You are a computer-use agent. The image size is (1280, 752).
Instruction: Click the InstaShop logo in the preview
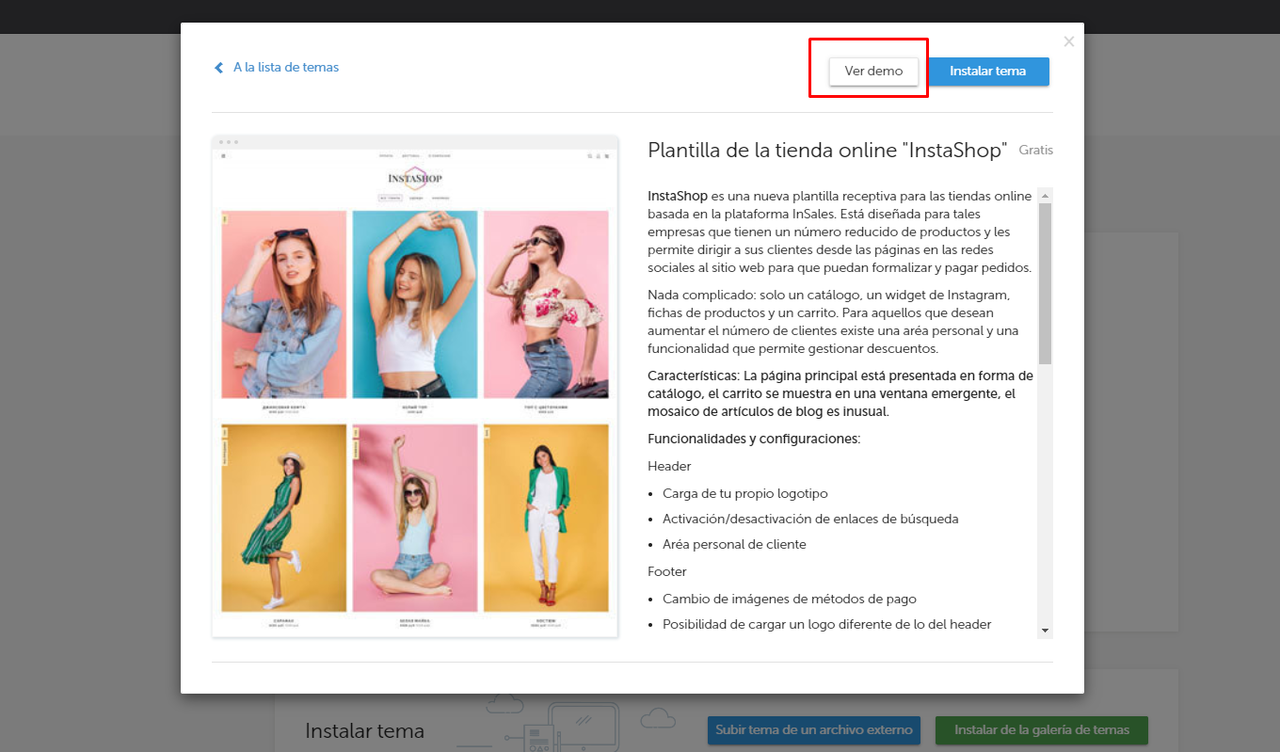click(415, 178)
